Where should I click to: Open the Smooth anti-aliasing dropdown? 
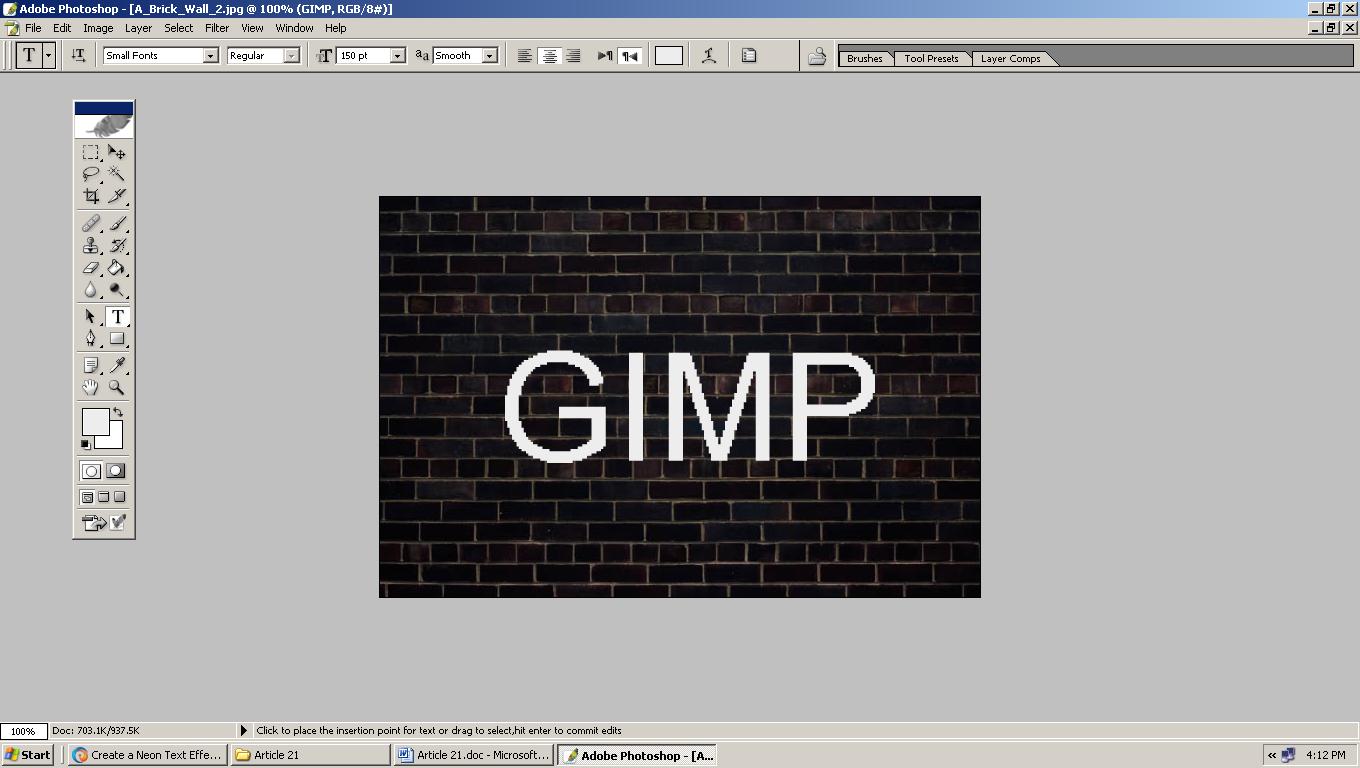coord(490,56)
